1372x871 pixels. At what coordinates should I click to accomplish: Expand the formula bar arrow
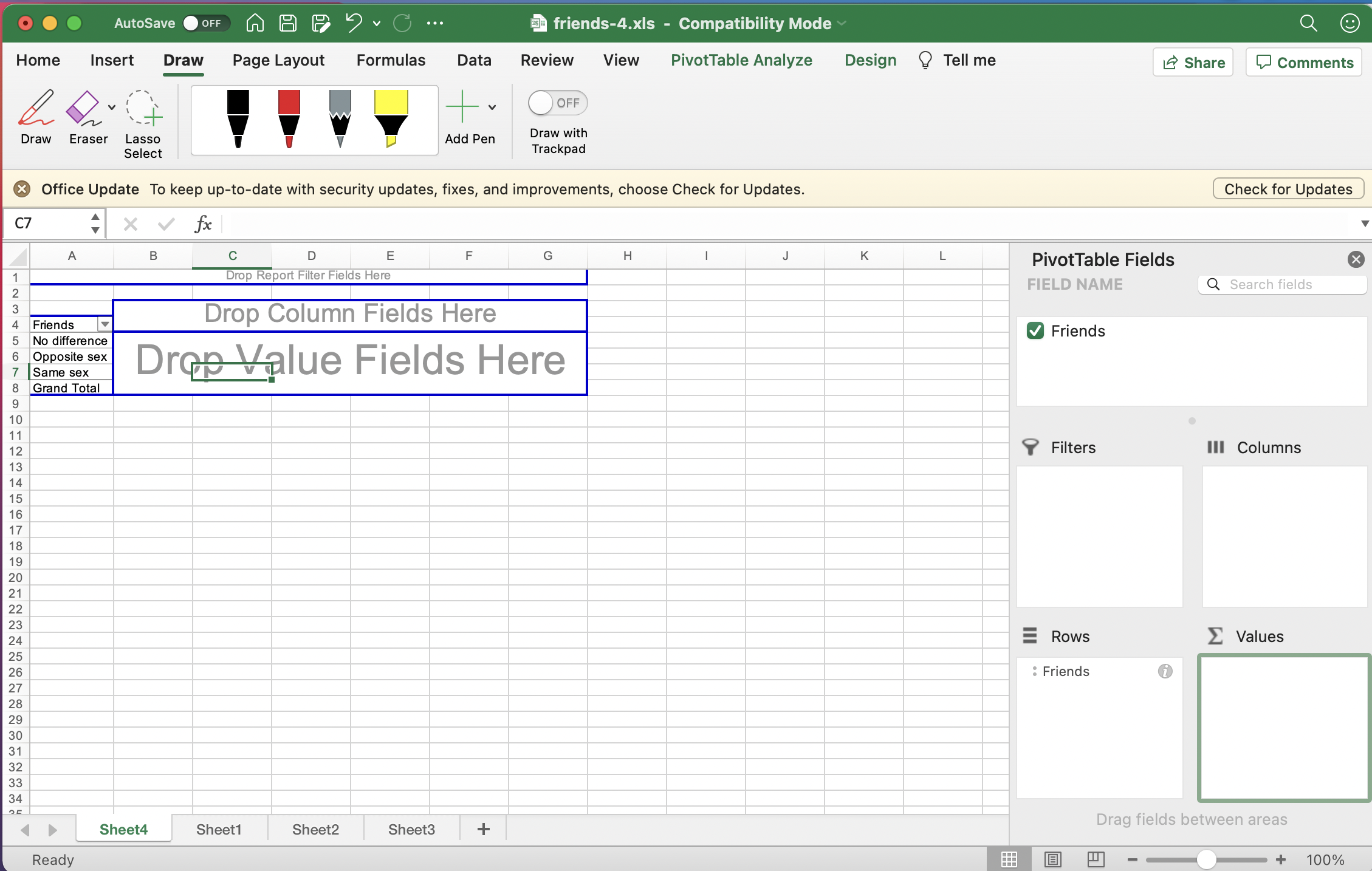click(1365, 224)
